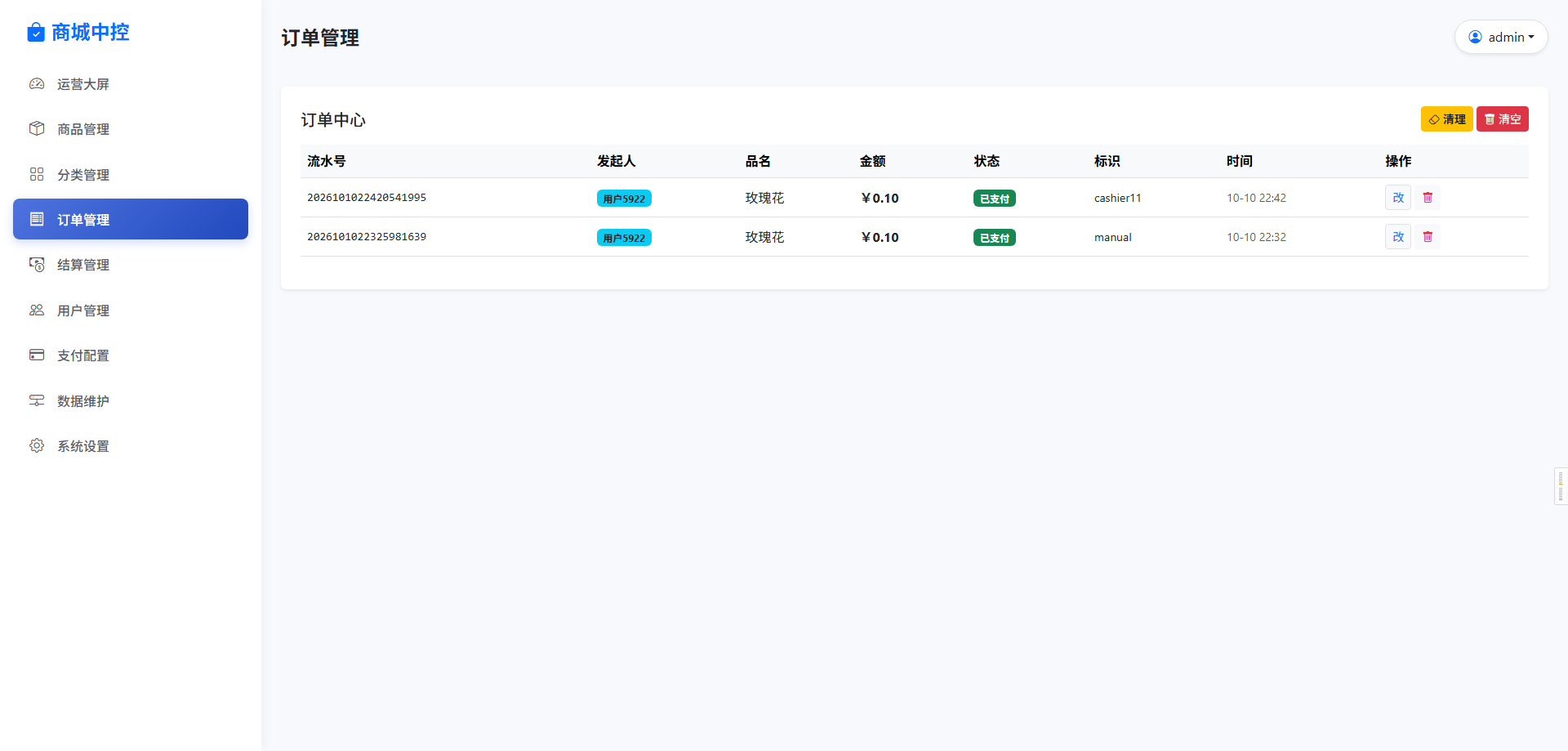
Task: Click the manual identifier cell
Action: (x=1113, y=237)
